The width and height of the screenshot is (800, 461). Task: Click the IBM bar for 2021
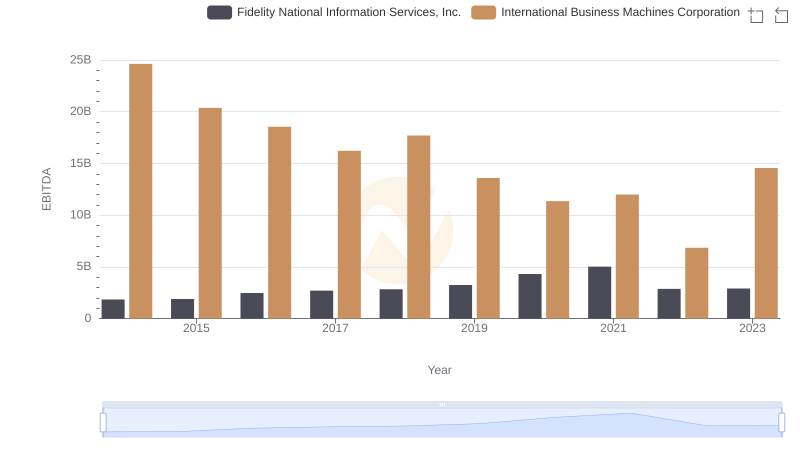pos(627,257)
